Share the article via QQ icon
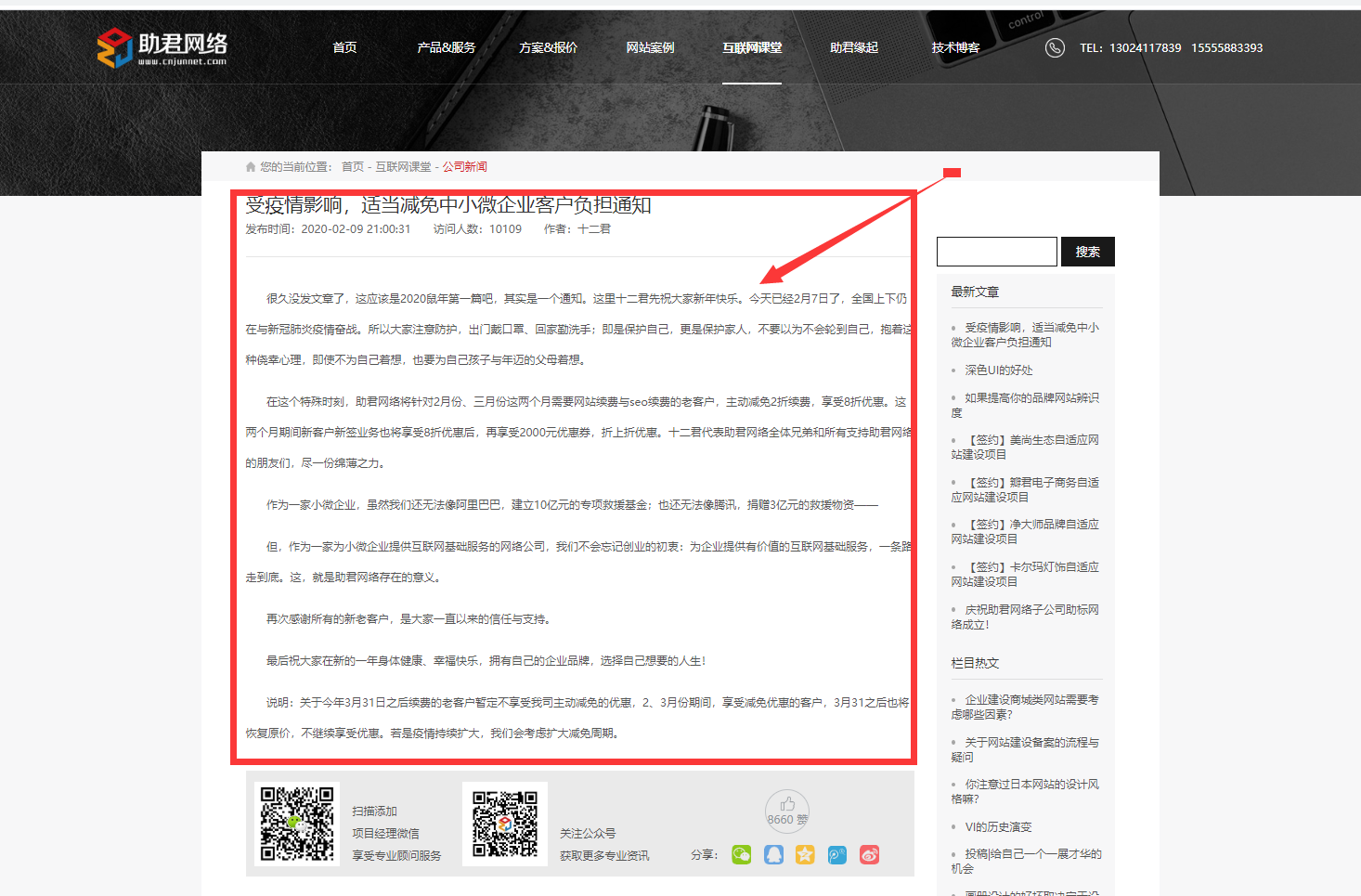Image resolution: width=1361 pixels, height=896 pixels. [x=773, y=854]
